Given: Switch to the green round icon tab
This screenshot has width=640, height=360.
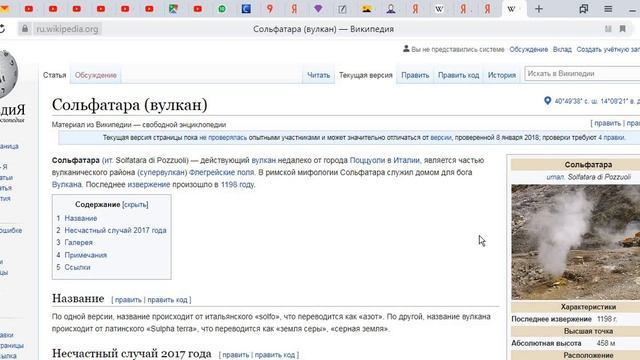Looking at the screenshot, I should coord(222,9).
